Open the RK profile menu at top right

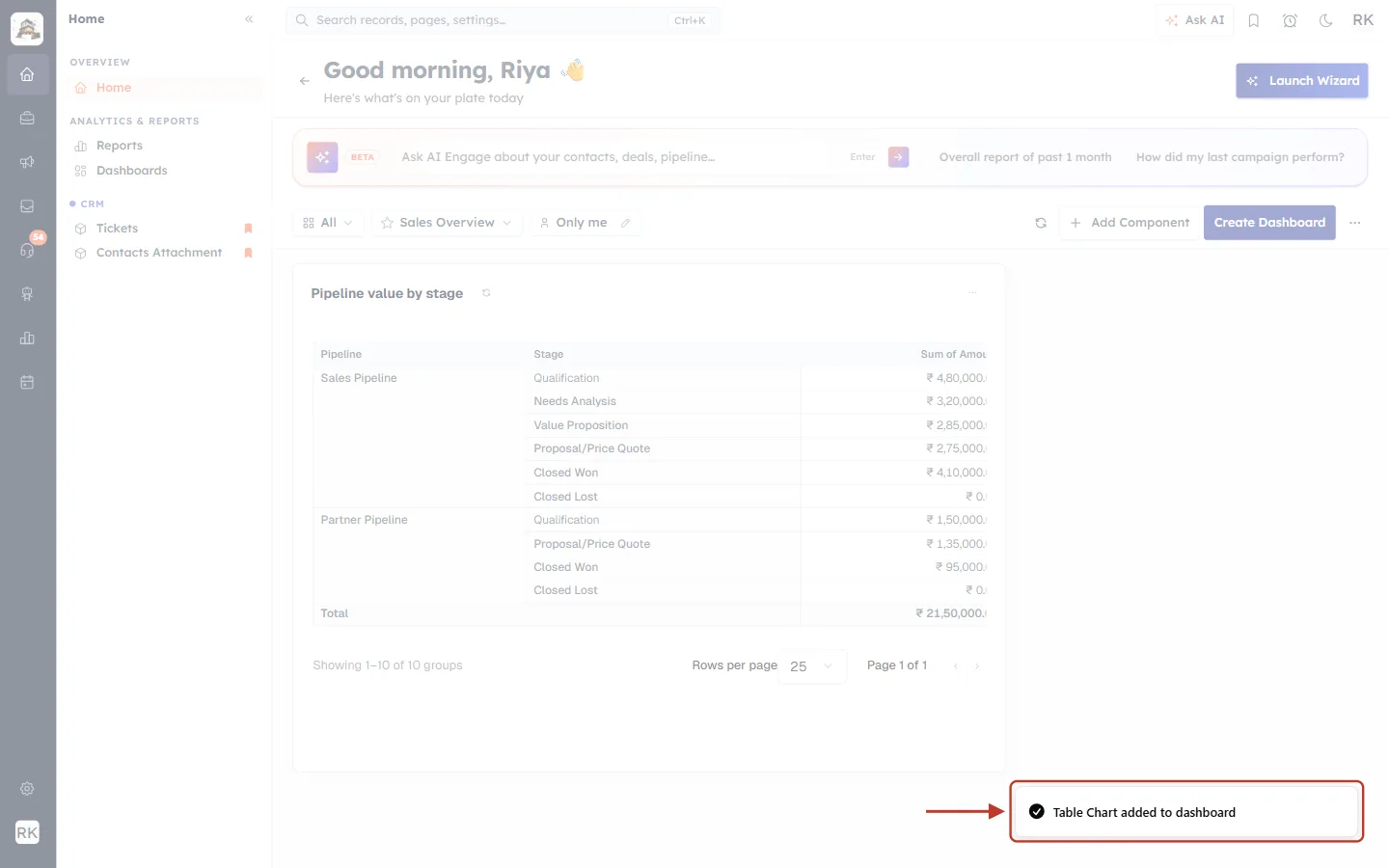tap(1363, 20)
